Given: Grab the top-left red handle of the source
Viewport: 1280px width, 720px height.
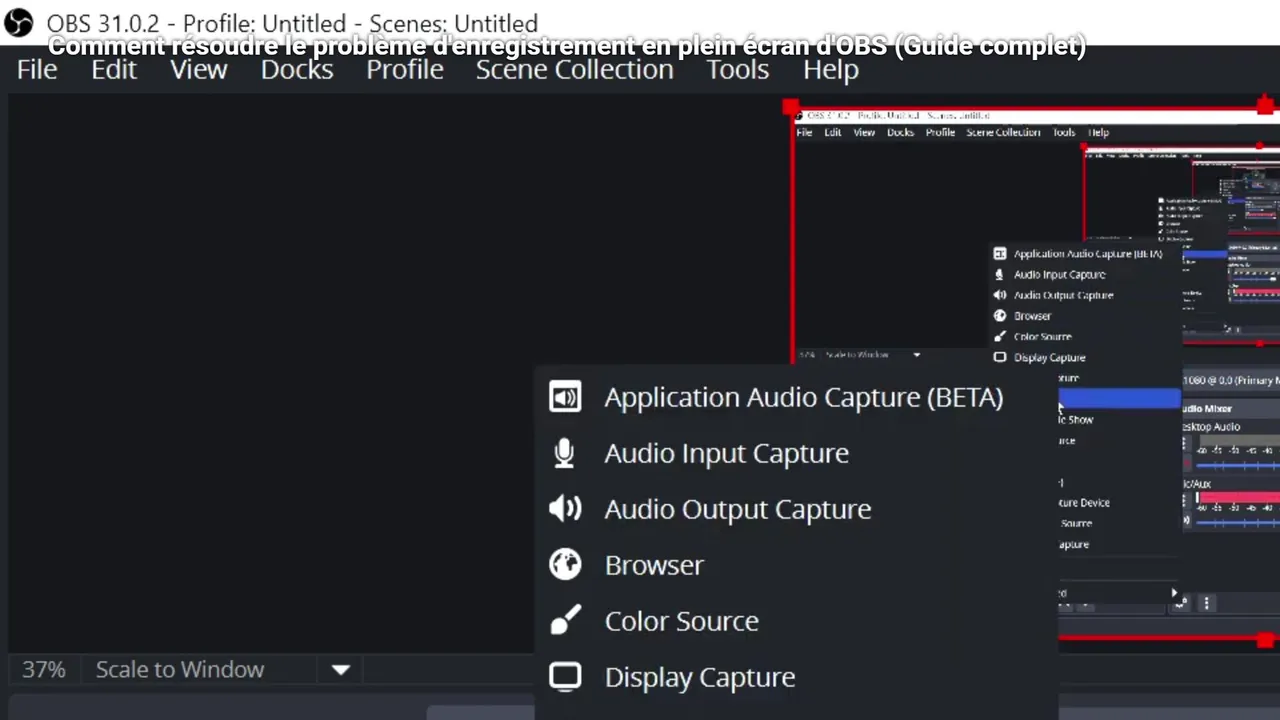Looking at the screenshot, I should [791, 107].
